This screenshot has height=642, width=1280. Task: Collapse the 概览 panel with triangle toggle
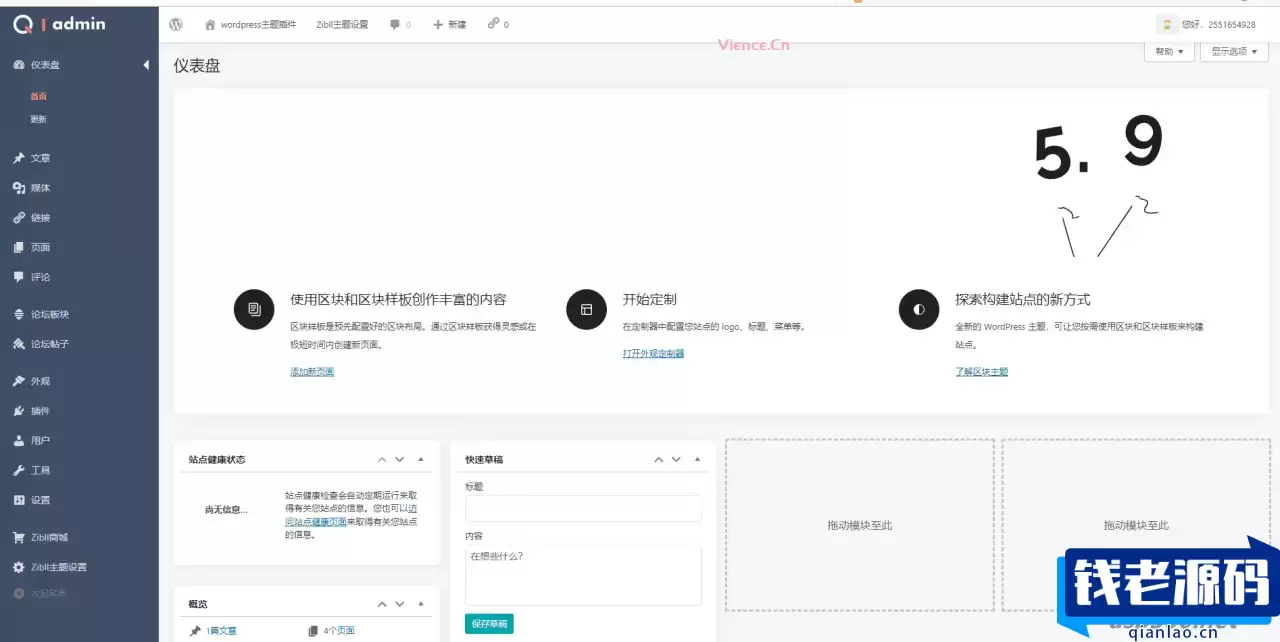click(421, 604)
